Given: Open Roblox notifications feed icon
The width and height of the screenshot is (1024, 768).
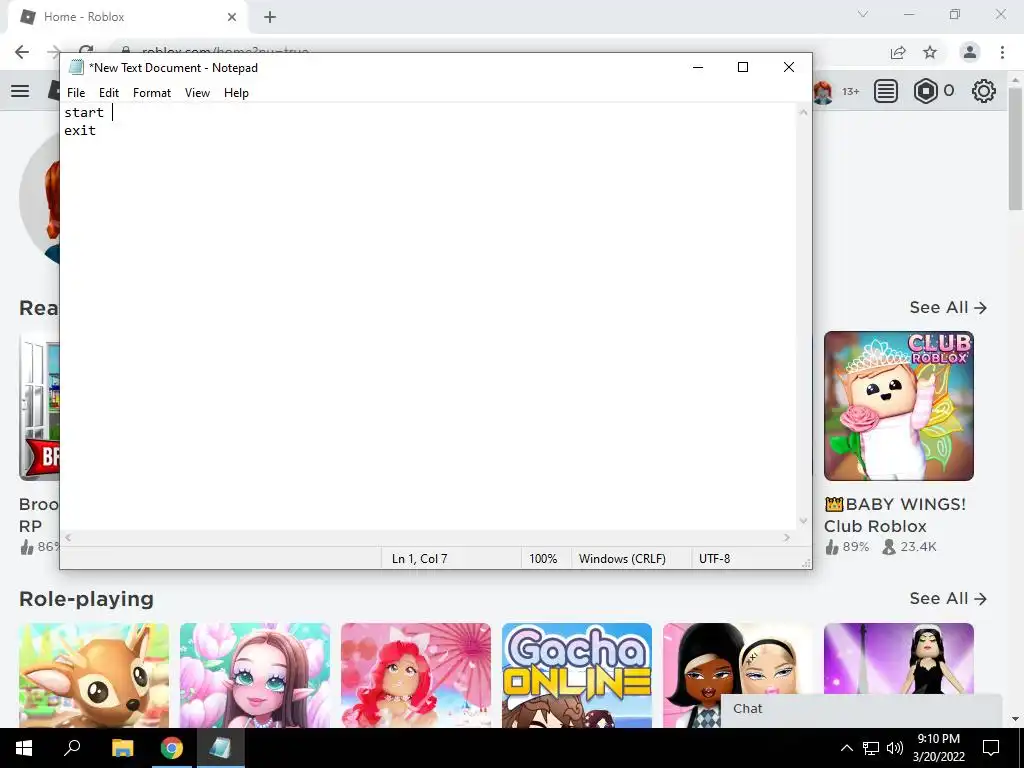Looking at the screenshot, I should click(x=886, y=91).
